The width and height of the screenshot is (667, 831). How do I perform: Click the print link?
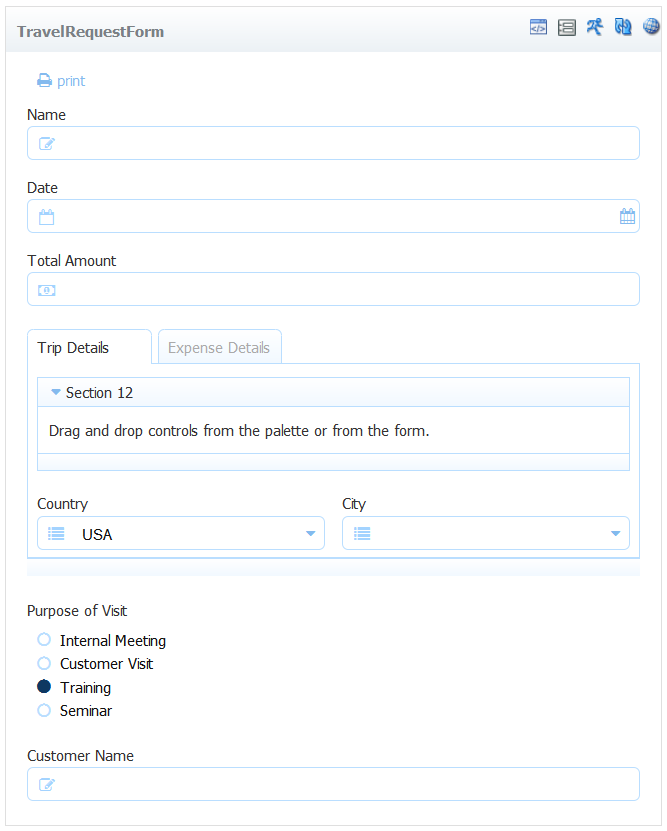pyautogui.click(x=71, y=81)
